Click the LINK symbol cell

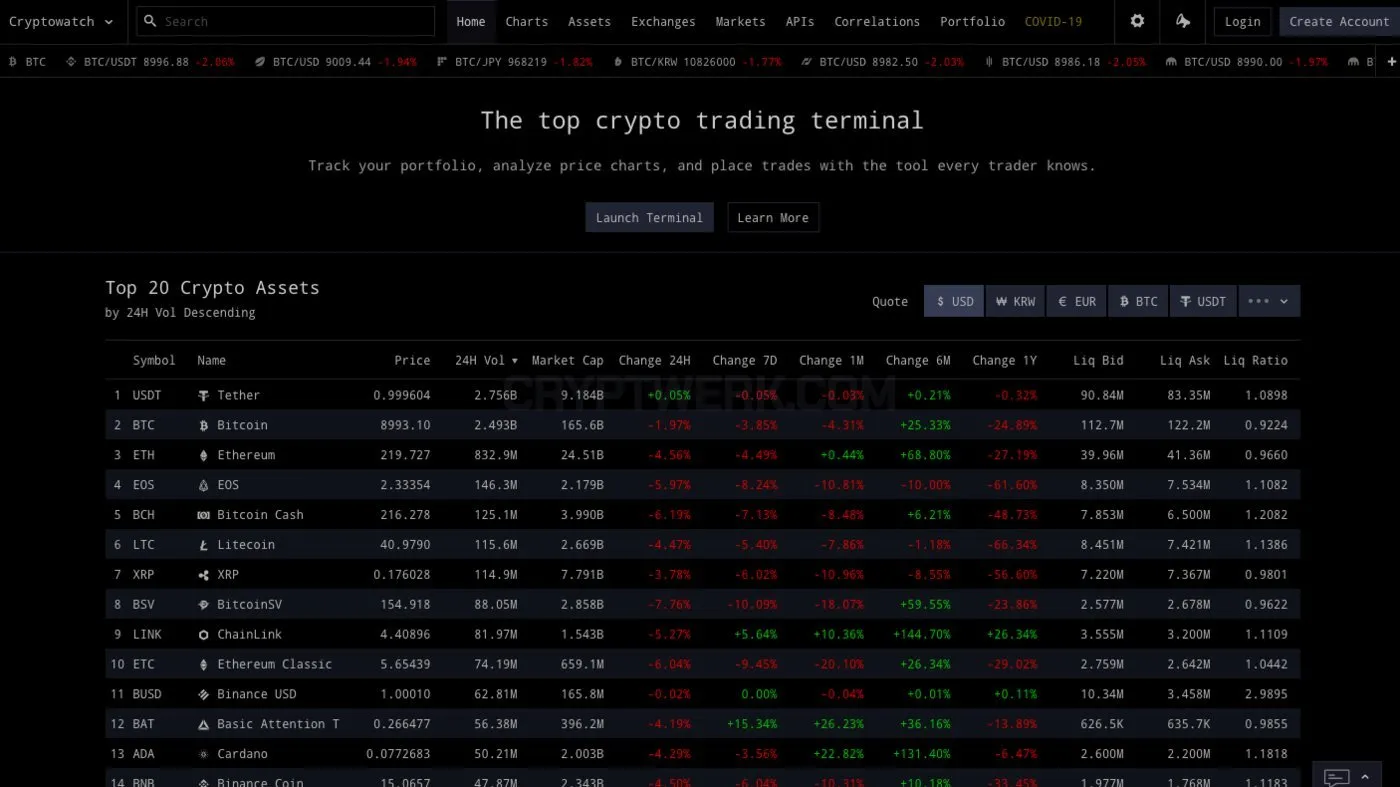click(147, 635)
